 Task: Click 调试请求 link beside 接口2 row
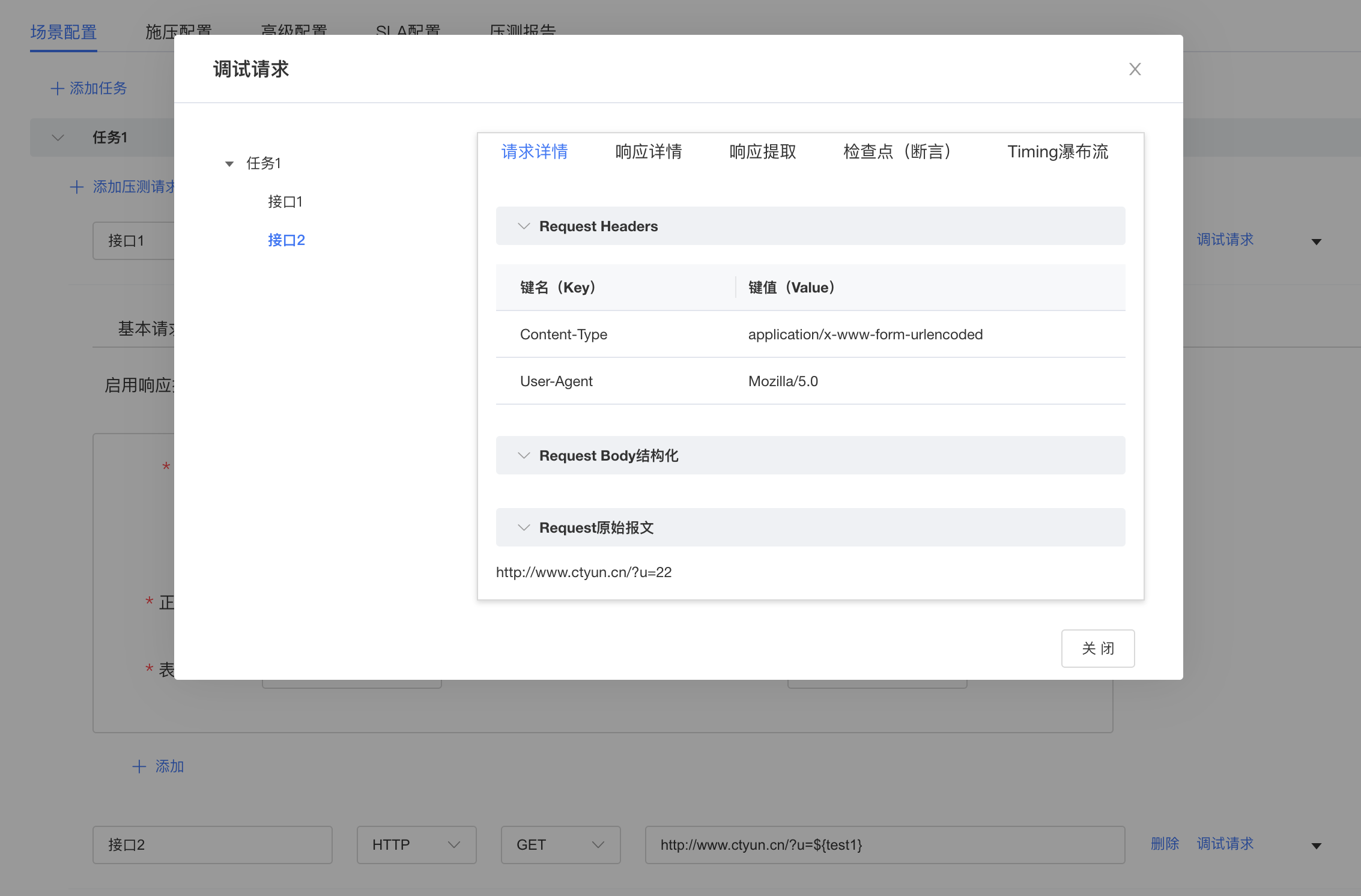tap(1225, 844)
